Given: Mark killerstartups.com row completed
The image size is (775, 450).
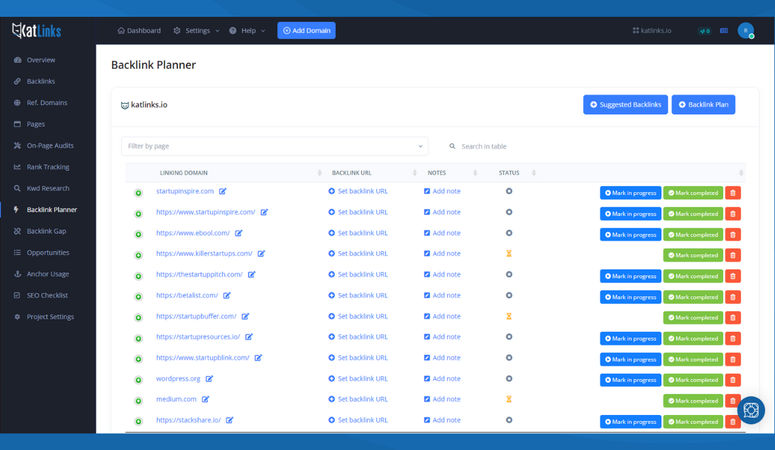Looking at the screenshot, I should [693, 255].
